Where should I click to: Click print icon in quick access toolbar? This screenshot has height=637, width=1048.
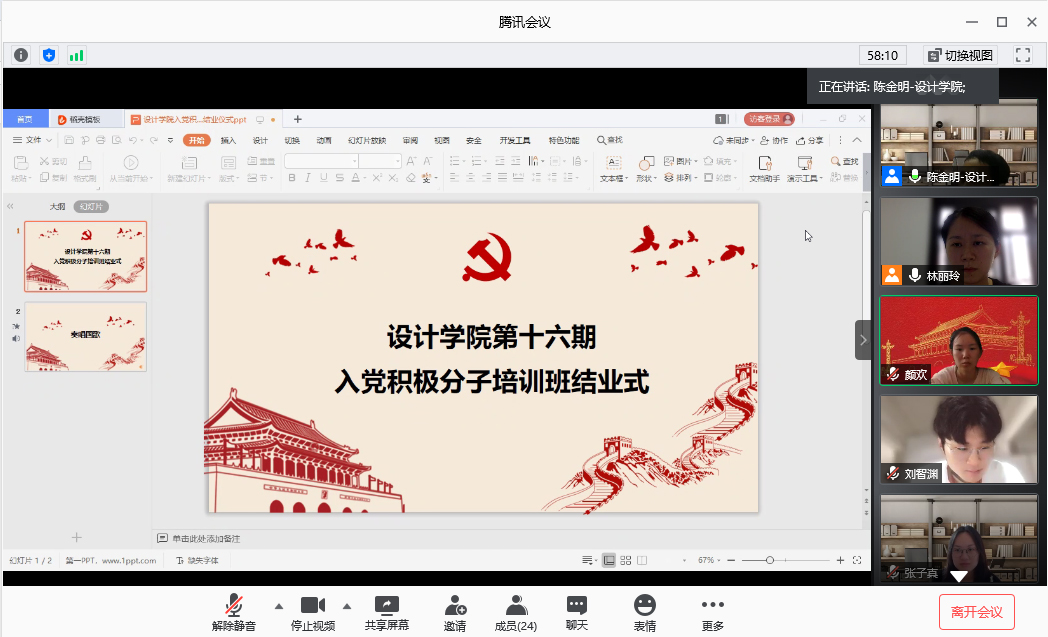100,140
